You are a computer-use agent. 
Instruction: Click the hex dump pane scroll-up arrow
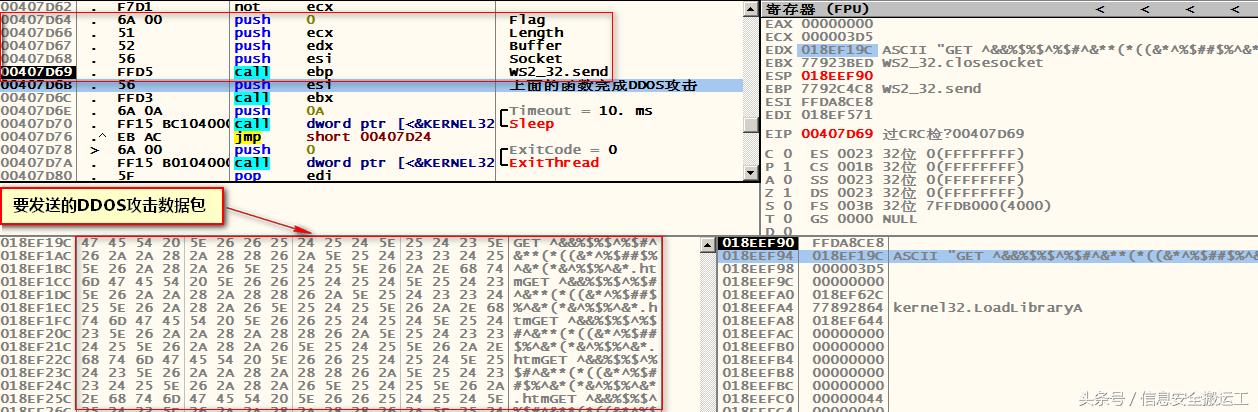coord(708,243)
